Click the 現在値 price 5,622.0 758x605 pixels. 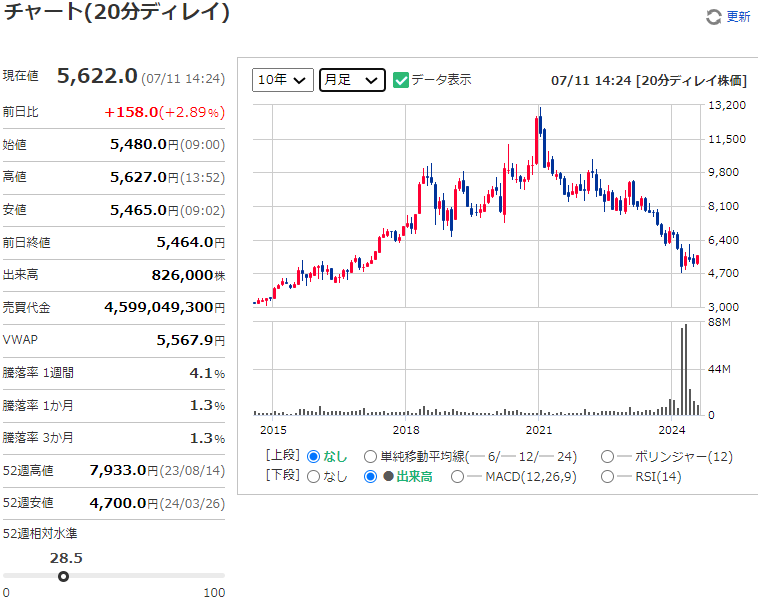pyautogui.click(x=96, y=76)
